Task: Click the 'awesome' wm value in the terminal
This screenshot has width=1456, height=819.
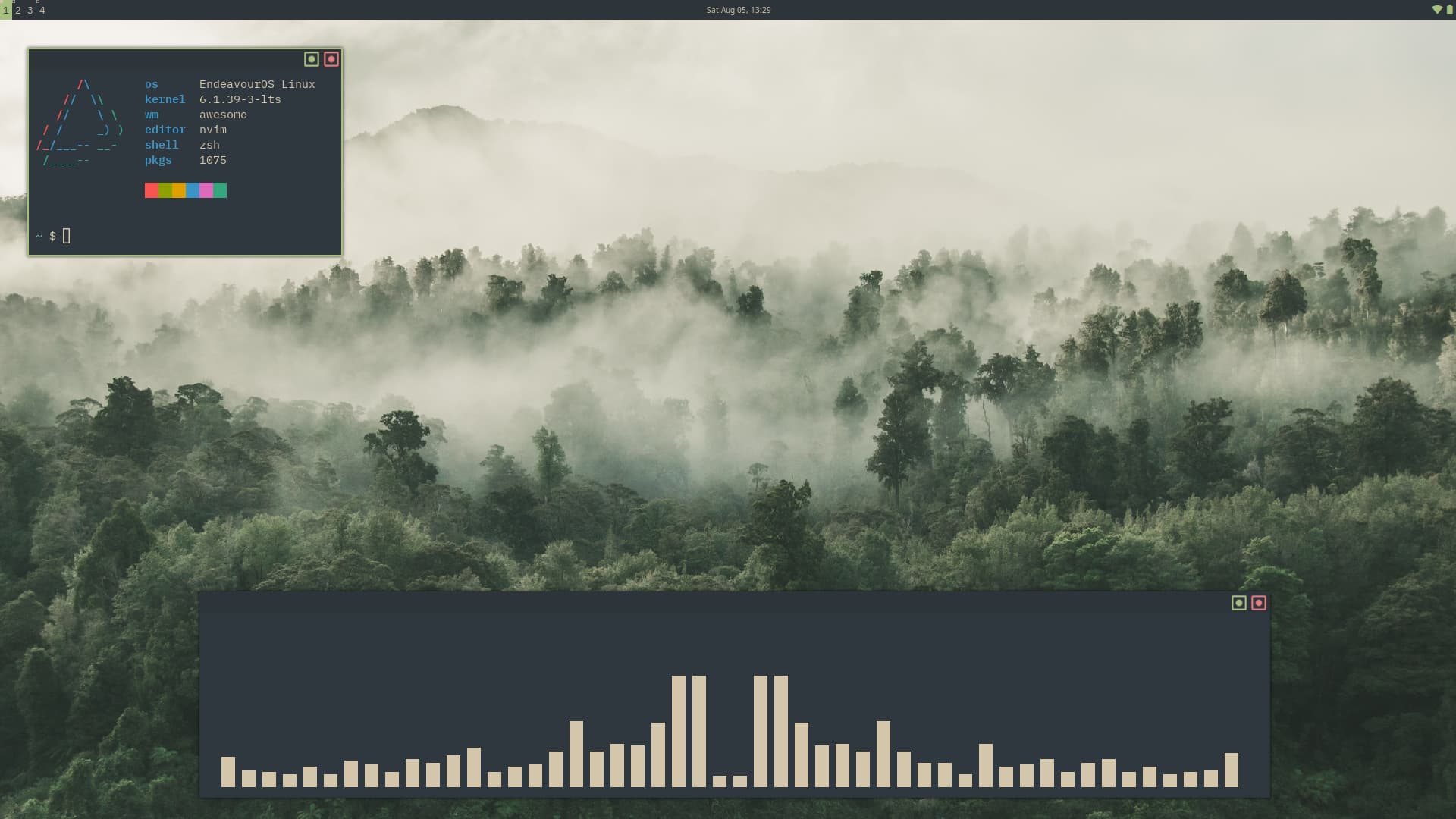Action: click(223, 115)
